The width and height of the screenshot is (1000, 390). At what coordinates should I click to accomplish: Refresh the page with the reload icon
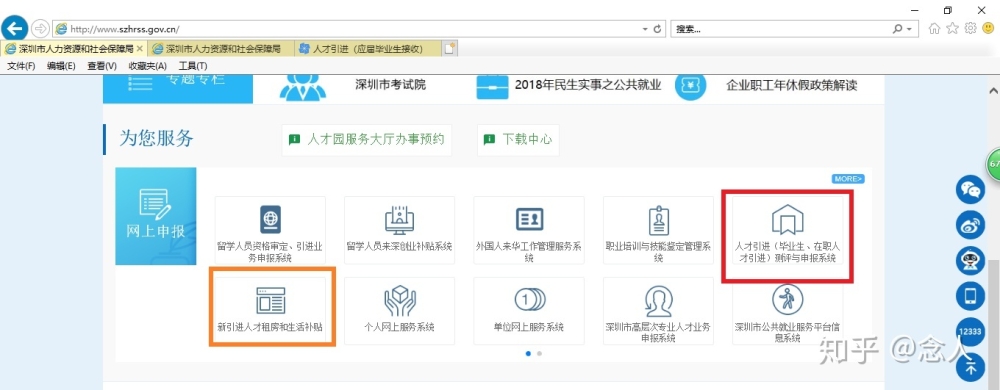coord(658,29)
